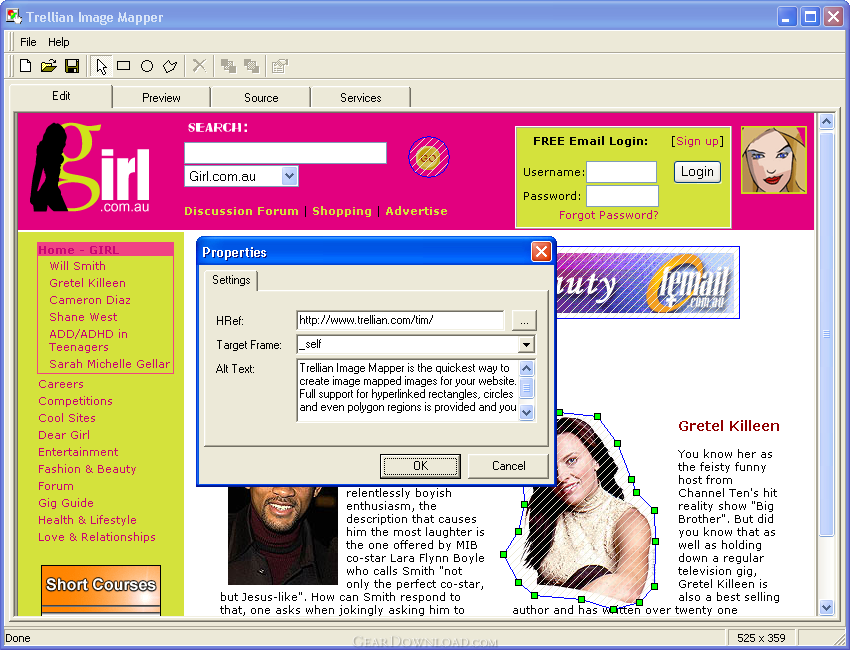Click the Advertise link
Viewport: 850px width, 650px height.
pyautogui.click(x=416, y=211)
